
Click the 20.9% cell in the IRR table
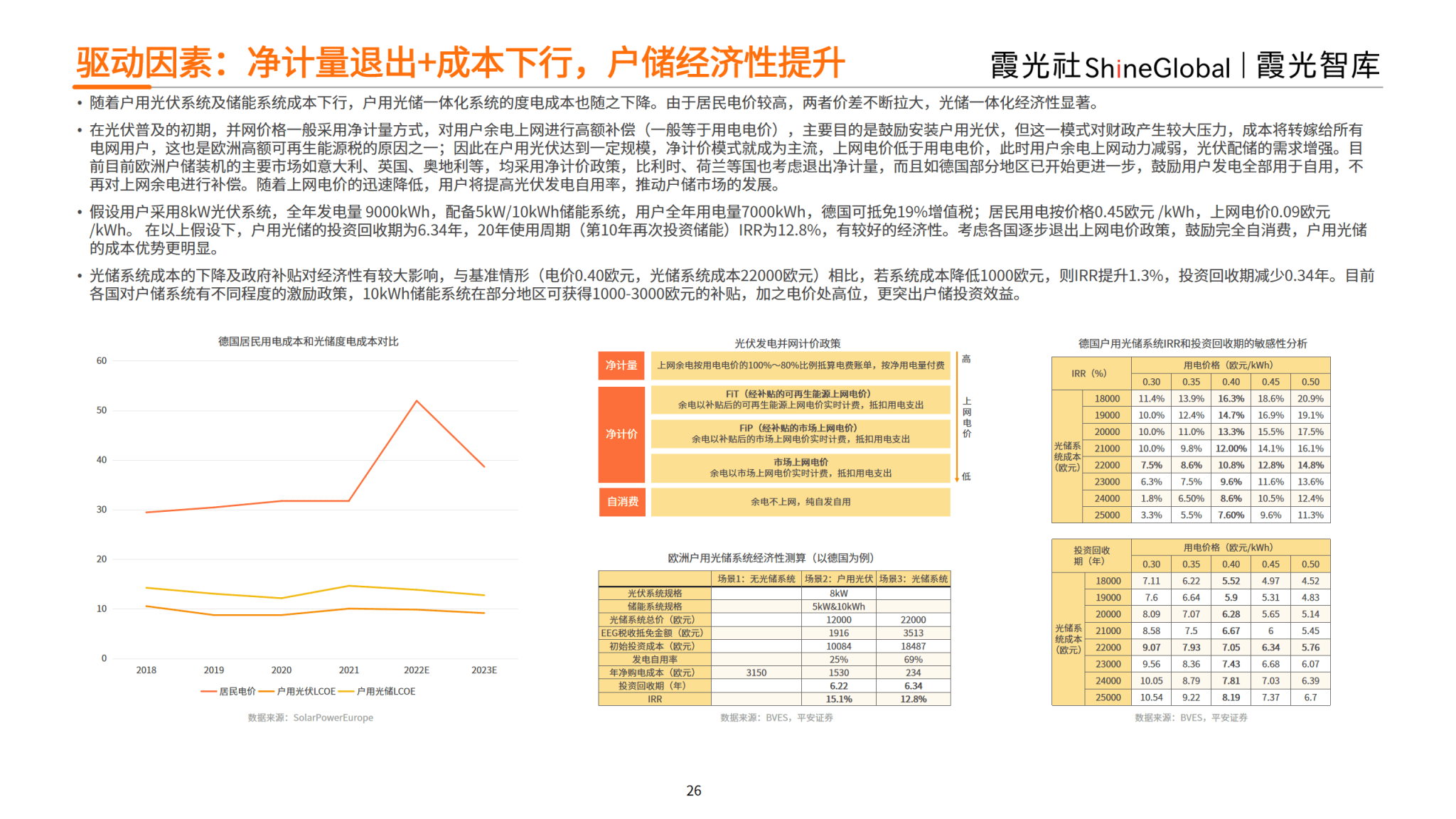coord(1310,399)
